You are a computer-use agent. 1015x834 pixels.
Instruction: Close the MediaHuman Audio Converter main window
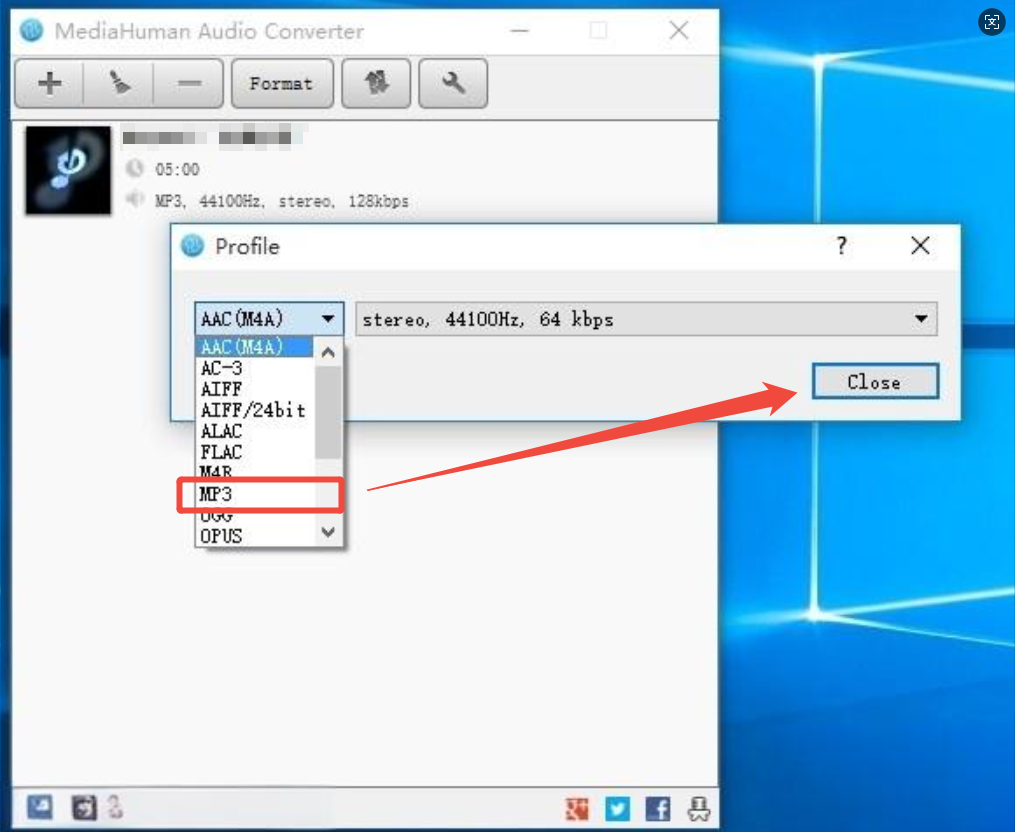point(679,30)
